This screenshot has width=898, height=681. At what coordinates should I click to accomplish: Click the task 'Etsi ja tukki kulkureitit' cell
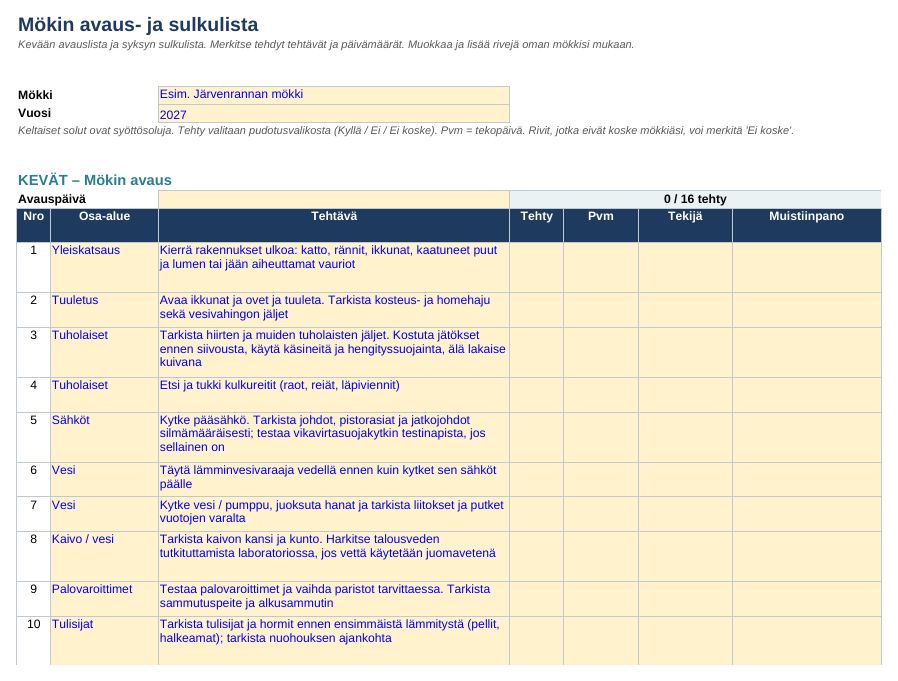(334, 395)
